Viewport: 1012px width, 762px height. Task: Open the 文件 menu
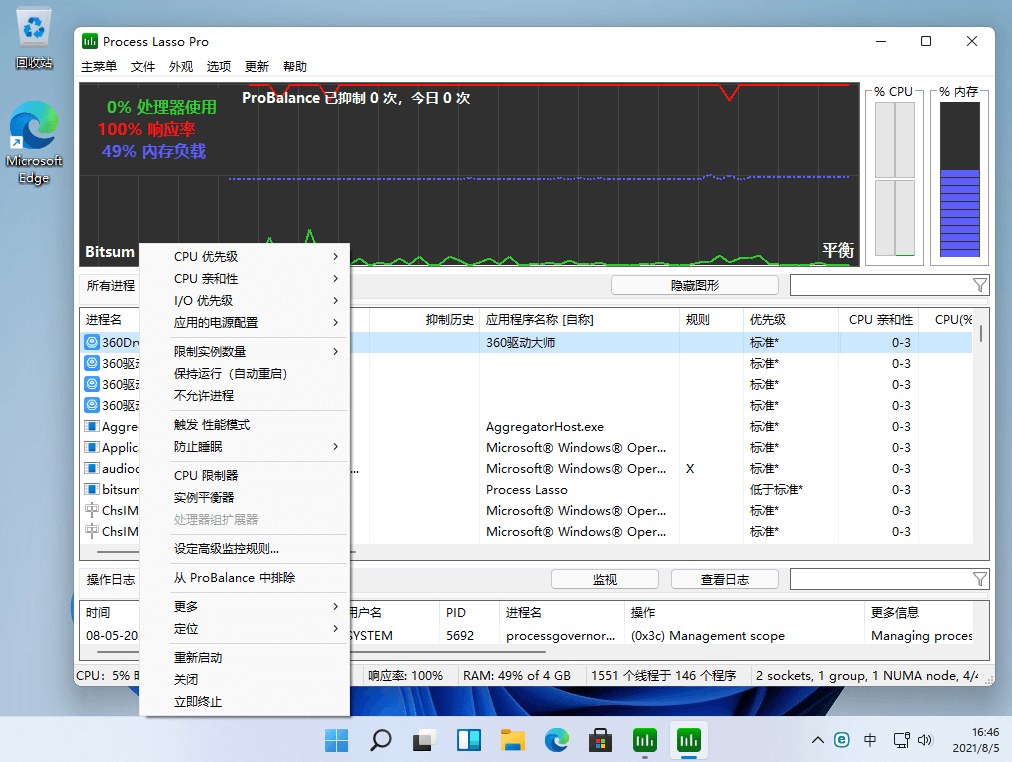[143, 66]
